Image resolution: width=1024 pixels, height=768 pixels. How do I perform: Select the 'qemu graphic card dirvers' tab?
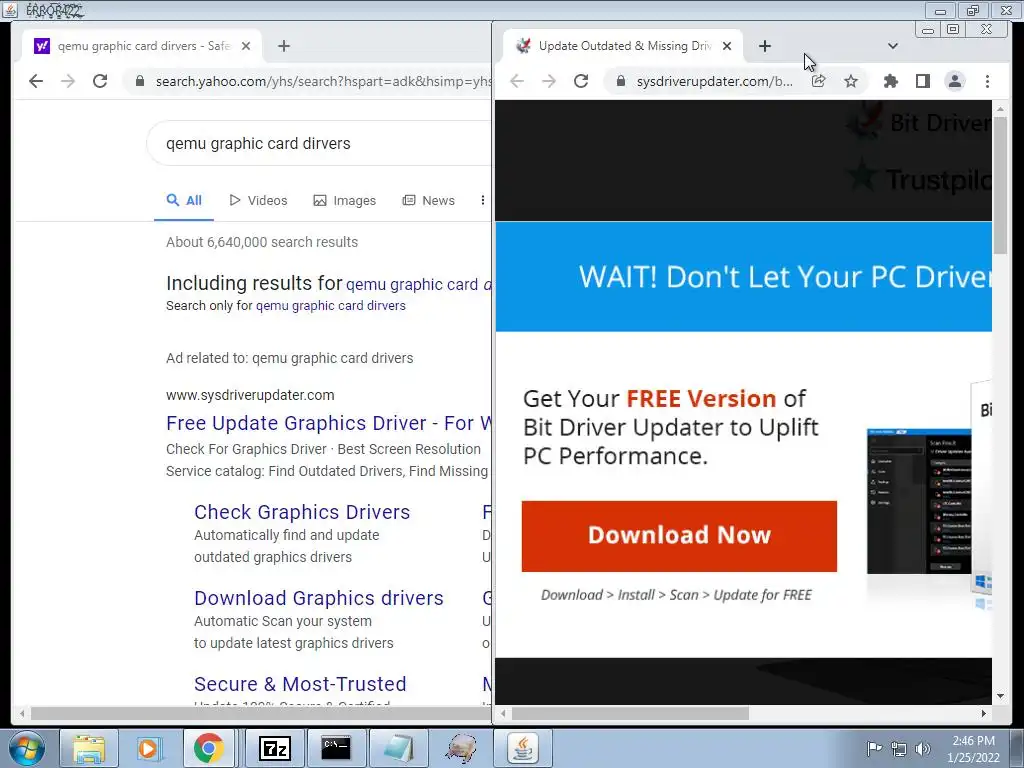(142, 46)
